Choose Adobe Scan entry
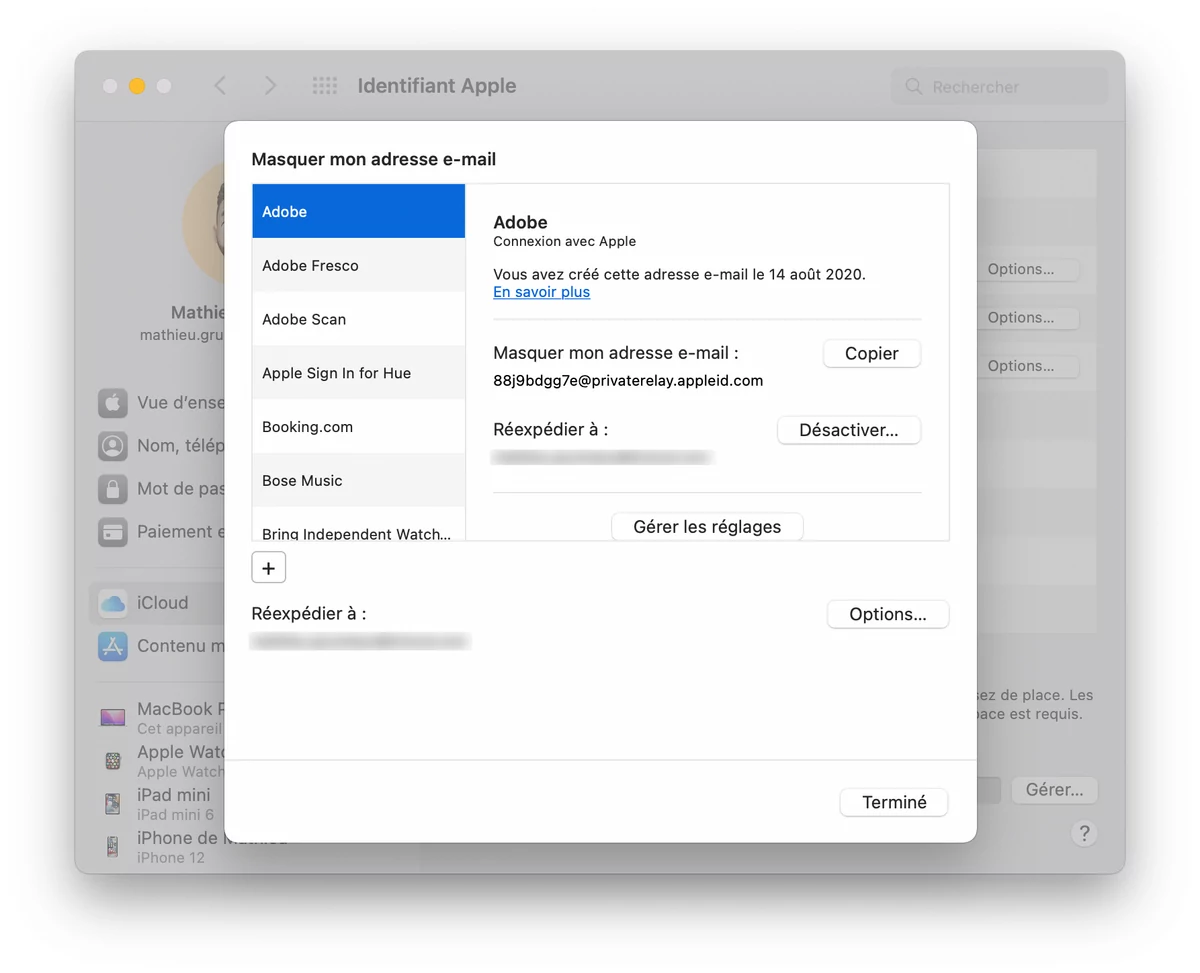Screen dimensions: 1200x973 358,319
